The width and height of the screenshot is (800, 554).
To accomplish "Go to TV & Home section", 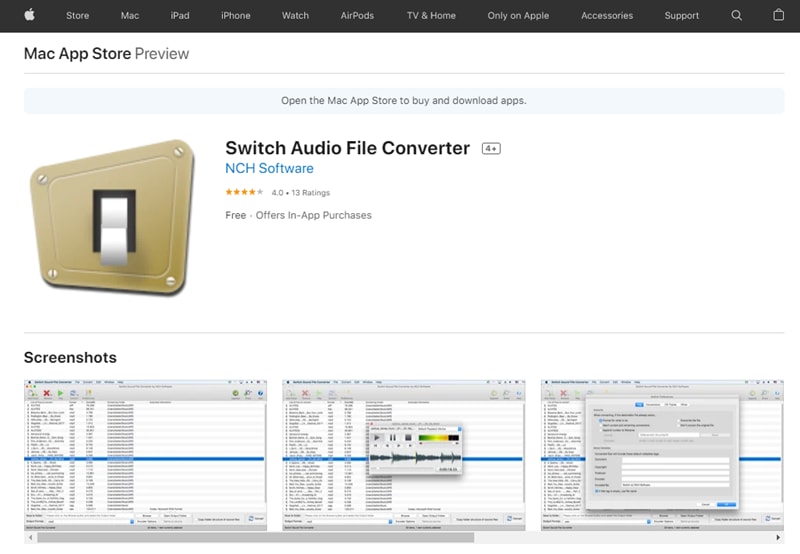I will [431, 16].
